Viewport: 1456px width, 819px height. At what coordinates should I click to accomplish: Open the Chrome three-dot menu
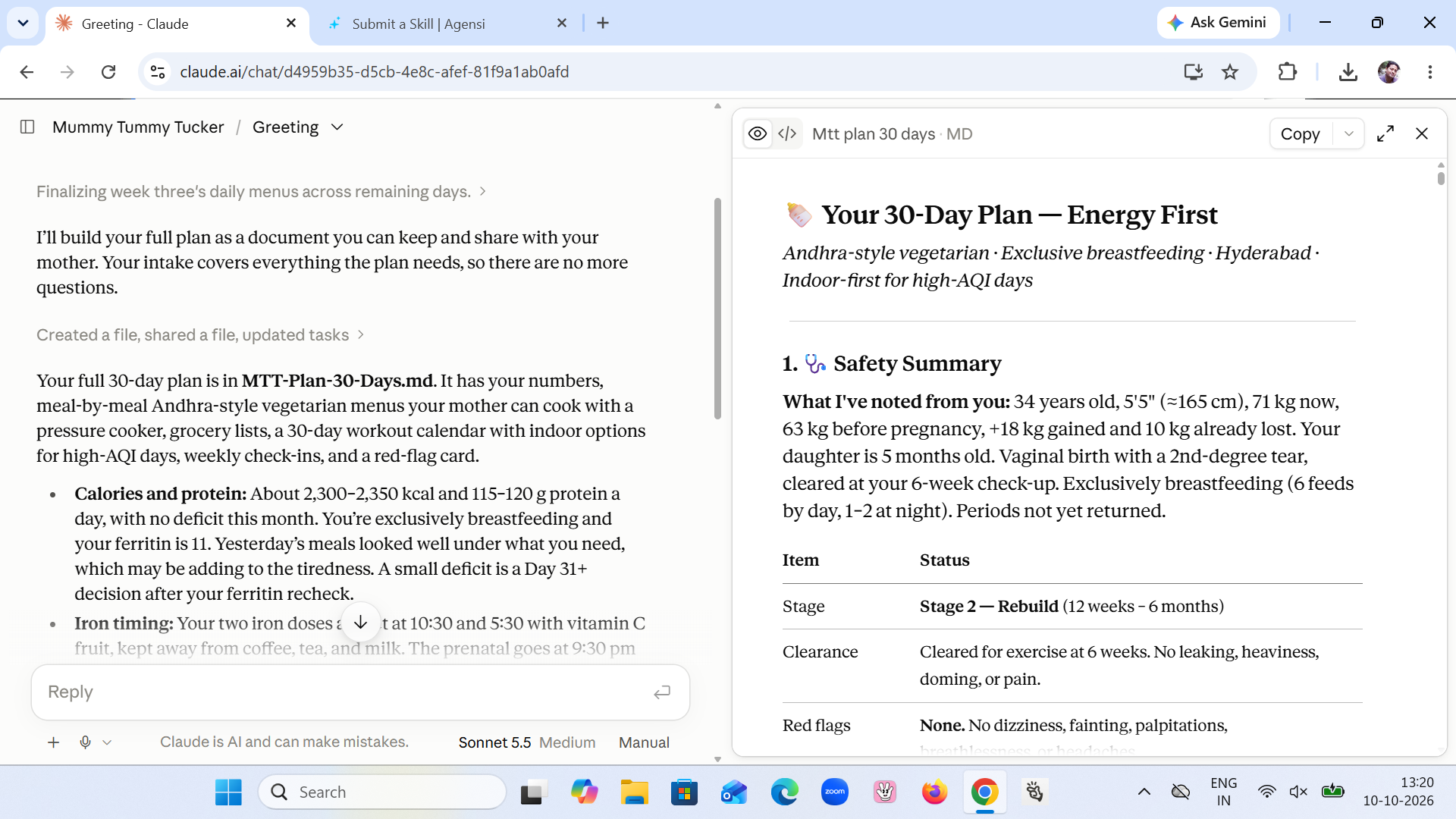tap(1430, 72)
